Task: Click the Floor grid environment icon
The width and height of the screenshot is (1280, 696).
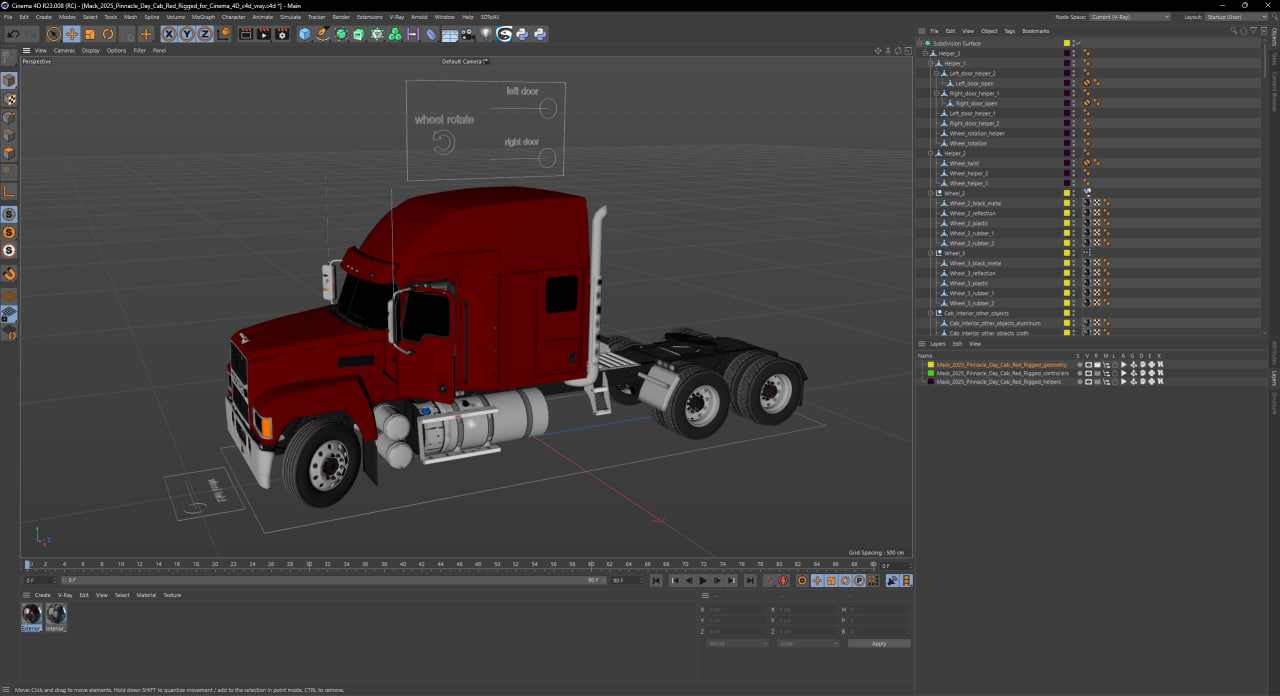Action: pos(450,34)
